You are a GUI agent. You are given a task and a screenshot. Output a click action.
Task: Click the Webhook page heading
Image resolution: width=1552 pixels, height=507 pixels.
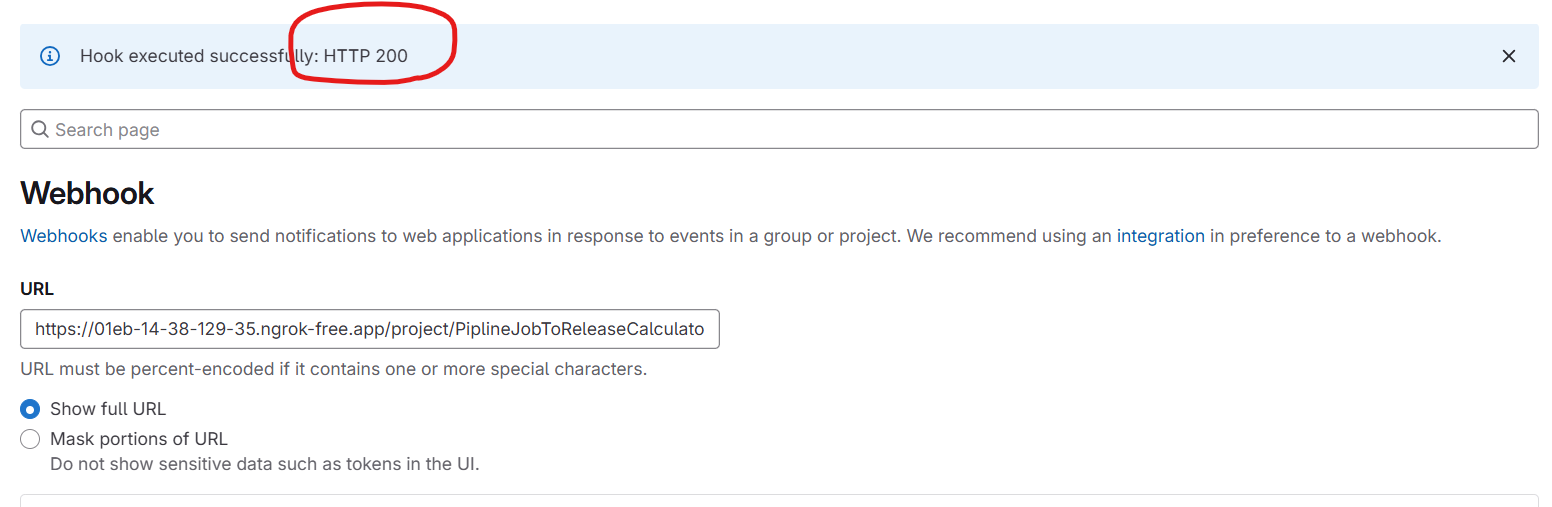click(x=87, y=193)
